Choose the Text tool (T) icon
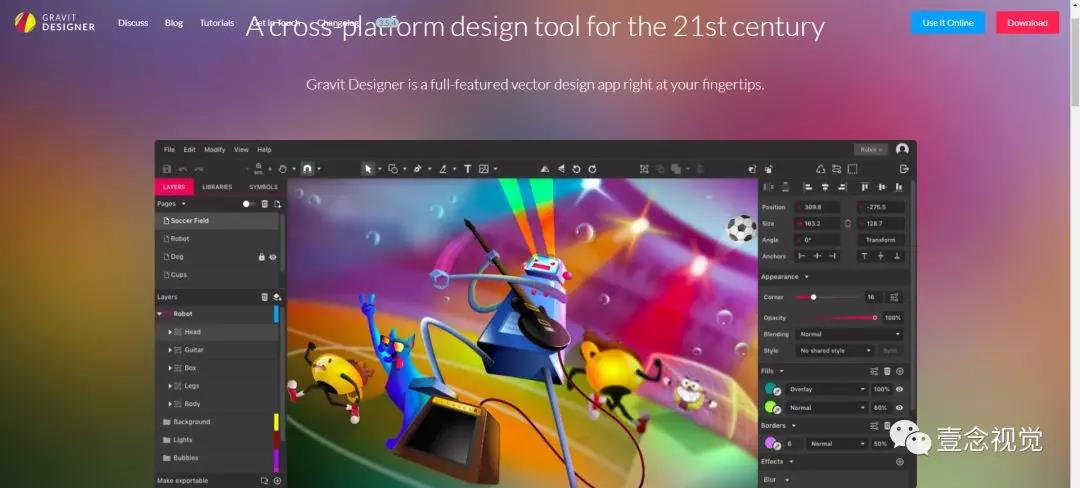Viewport: 1080px width, 488px height. pyautogui.click(x=467, y=169)
